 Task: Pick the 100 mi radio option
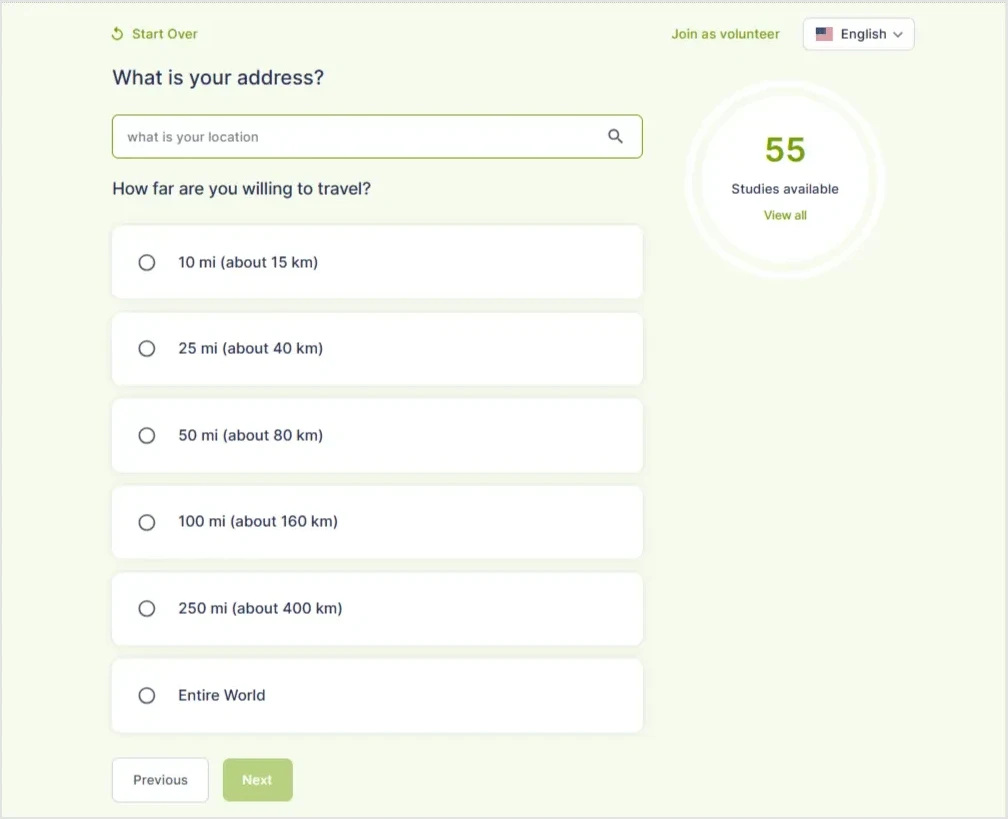pos(147,522)
